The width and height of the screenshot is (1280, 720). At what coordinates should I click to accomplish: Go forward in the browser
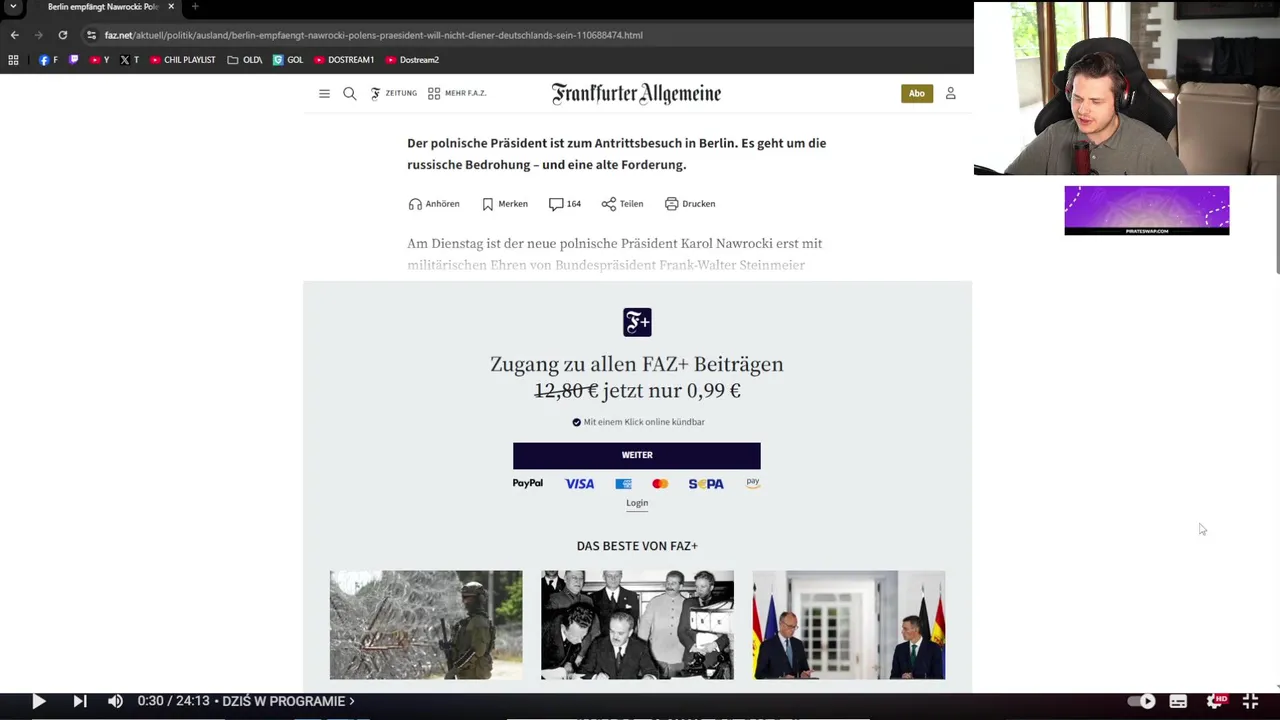click(39, 35)
